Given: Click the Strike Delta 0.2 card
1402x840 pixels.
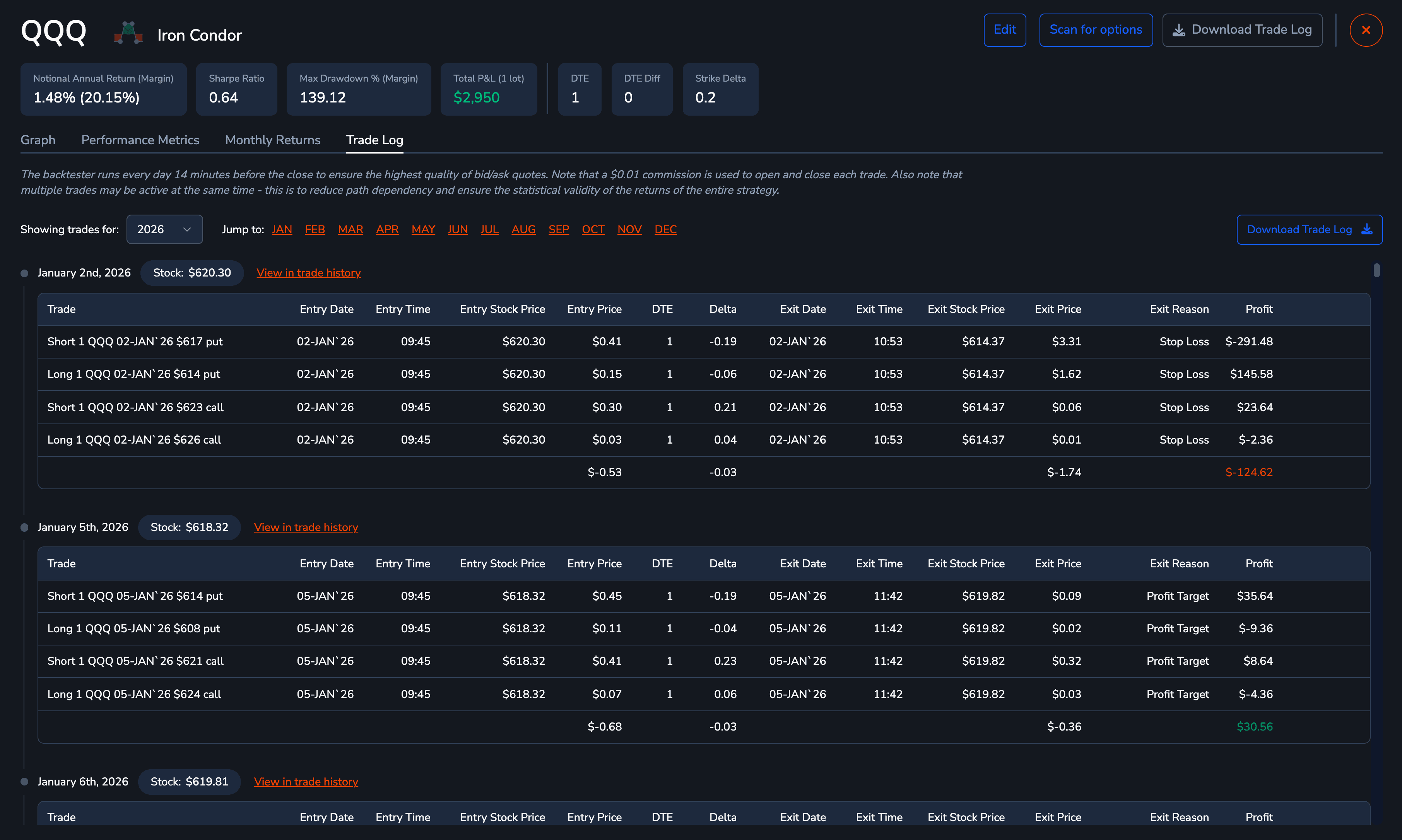Looking at the screenshot, I should point(720,89).
